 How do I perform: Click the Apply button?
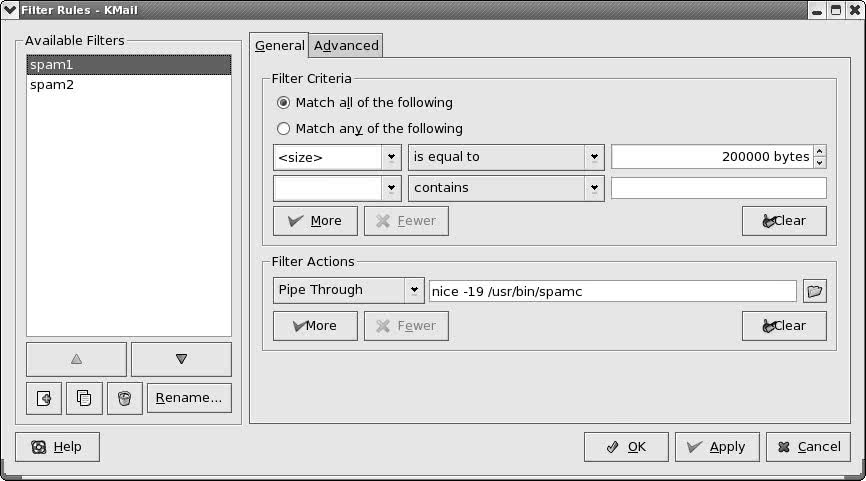pyautogui.click(x=717, y=447)
